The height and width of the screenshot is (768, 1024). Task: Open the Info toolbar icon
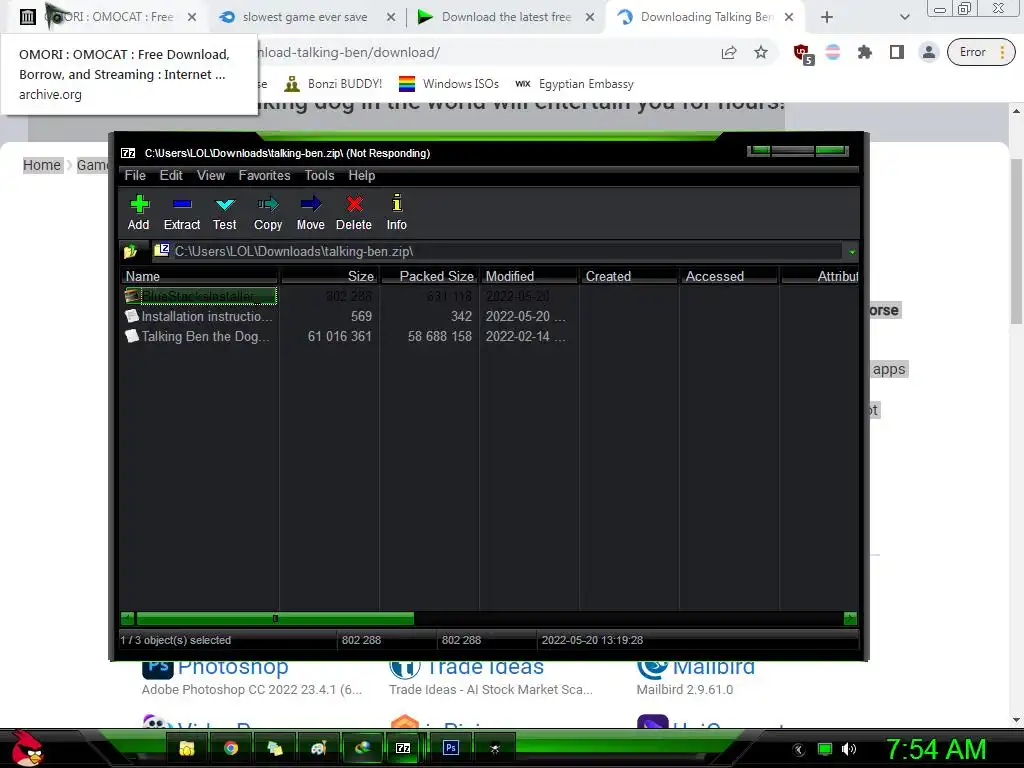pyautogui.click(x=396, y=212)
